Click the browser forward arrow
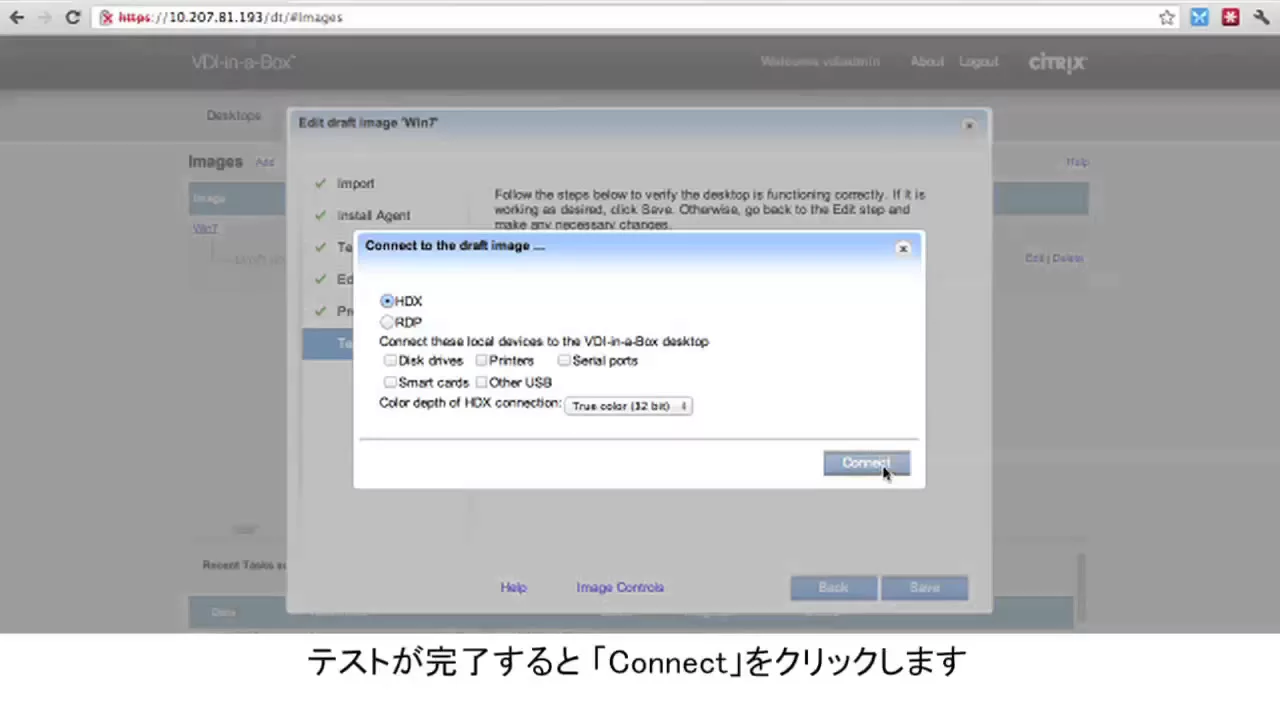Image resolution: width=1280 pixels, height=720 pixels. (x=44, y=17)
